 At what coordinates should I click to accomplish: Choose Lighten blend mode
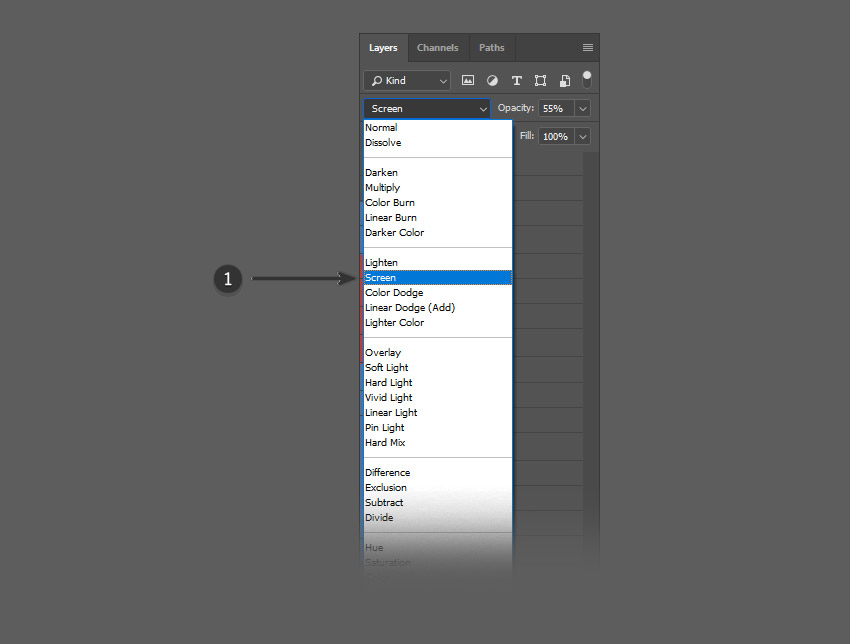point(438,262)
